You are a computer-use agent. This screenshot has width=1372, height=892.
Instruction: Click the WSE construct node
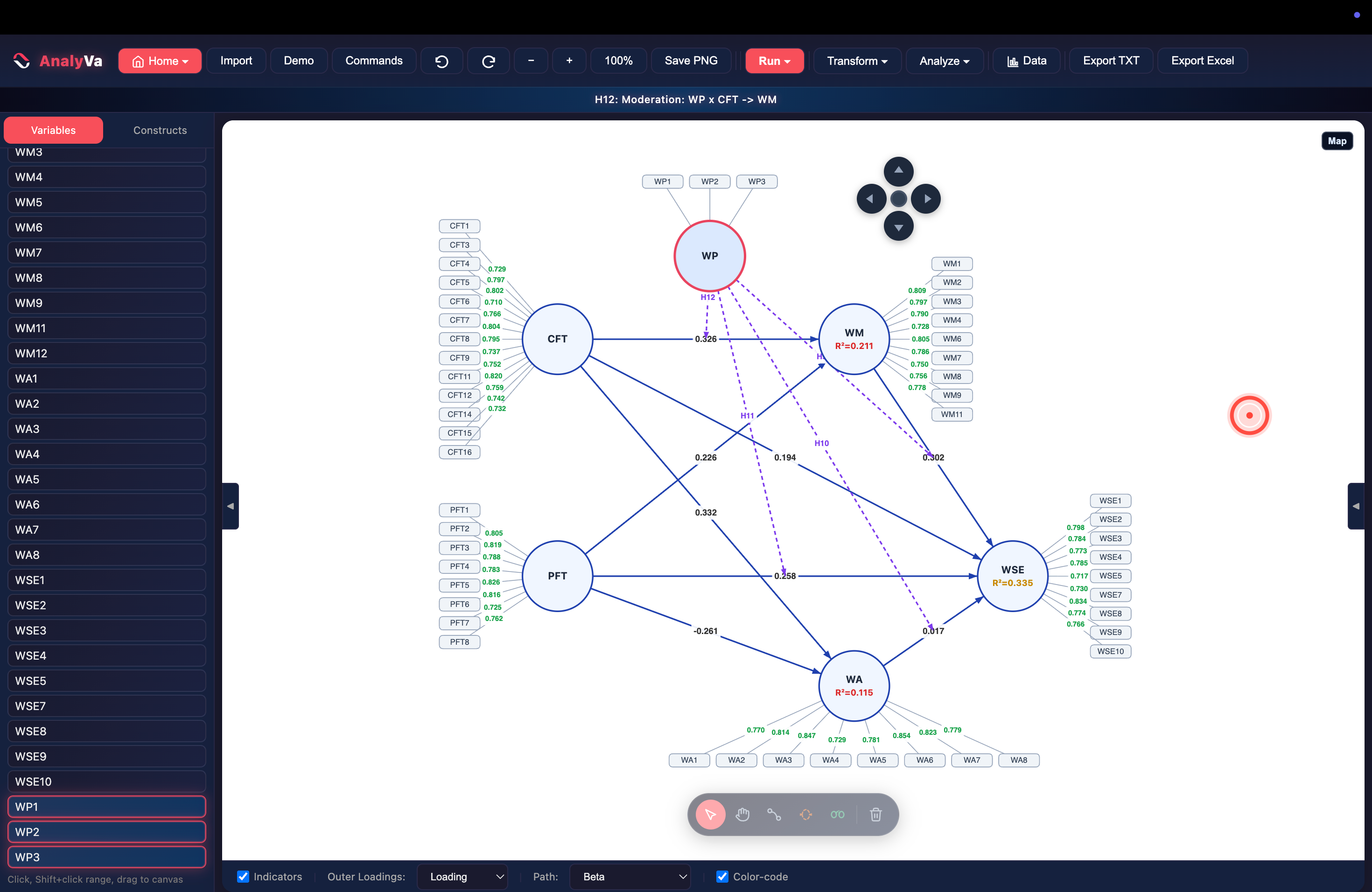point(1012,576)
